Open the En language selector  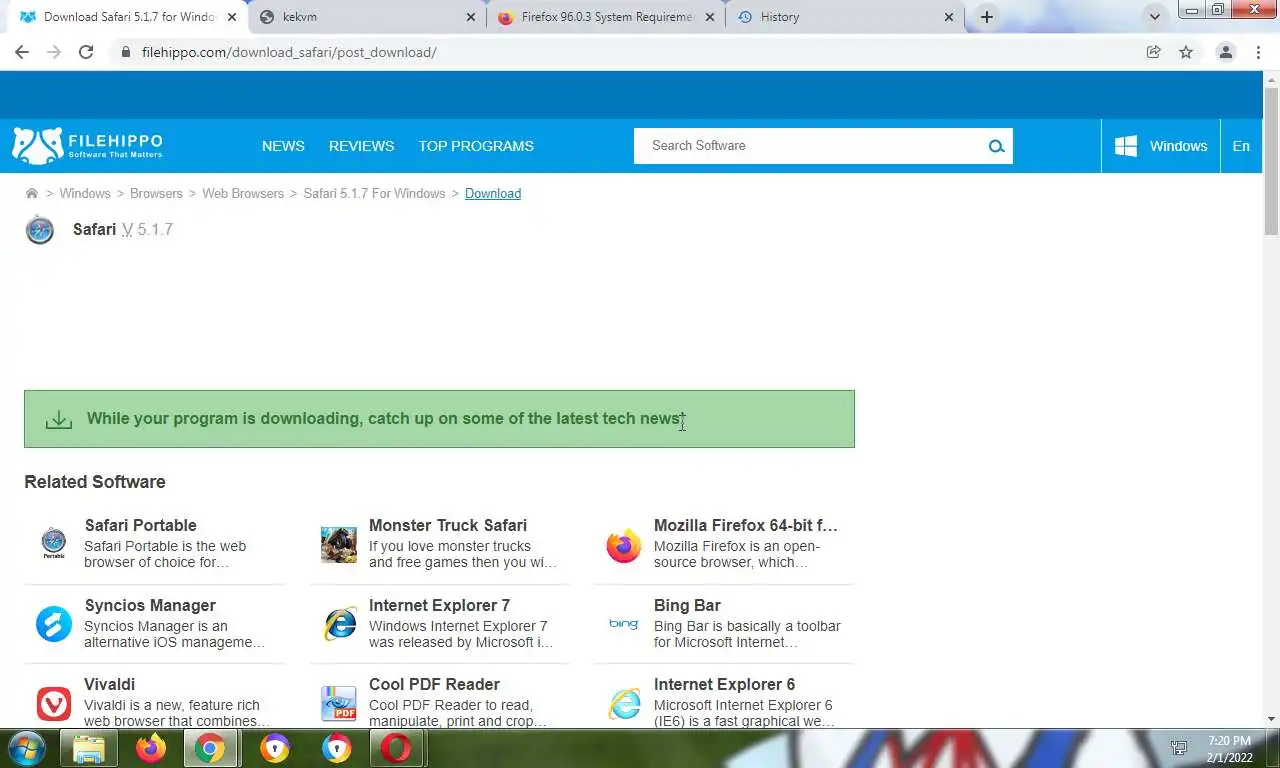pyautogui.click(x=1241, y=146)
